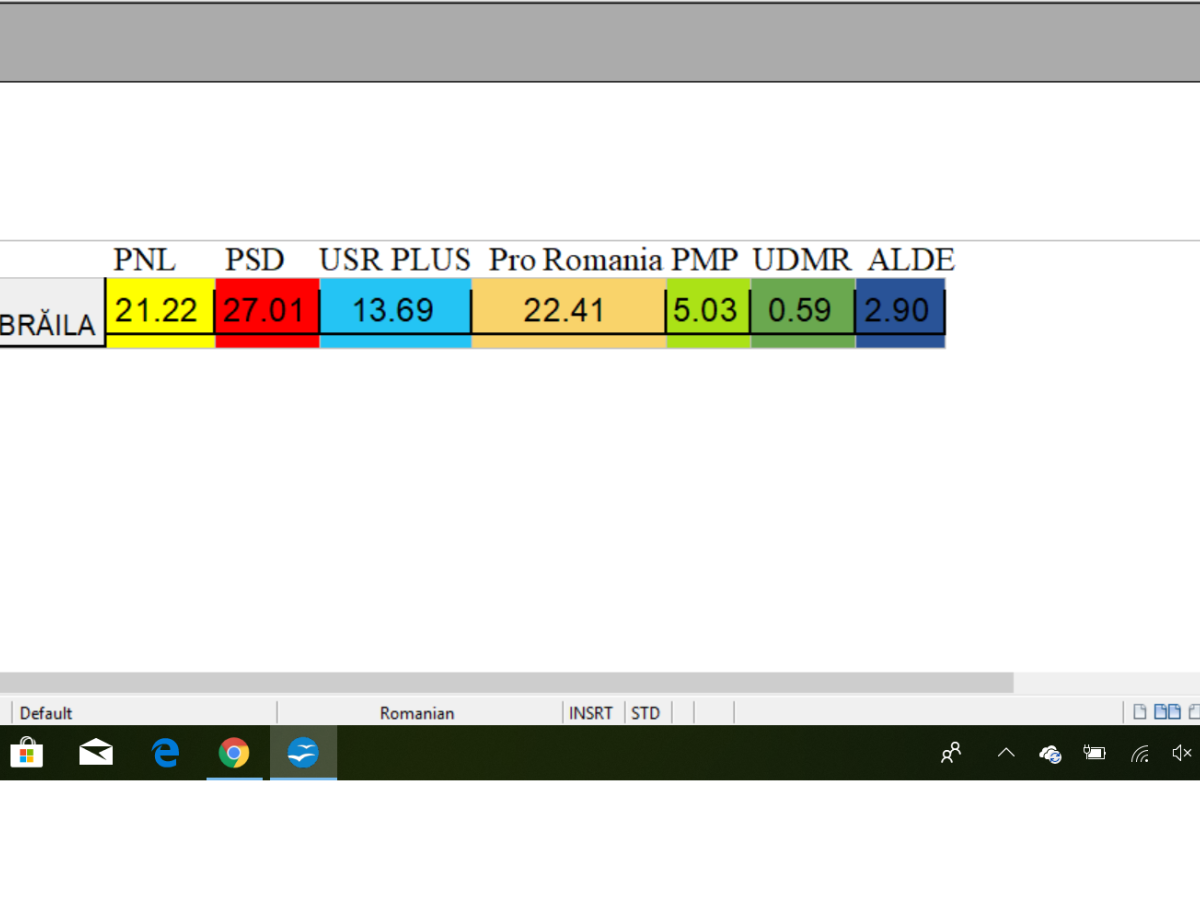
Task: Toggle STD selection mode in status bar
Action: click(646, 713)
